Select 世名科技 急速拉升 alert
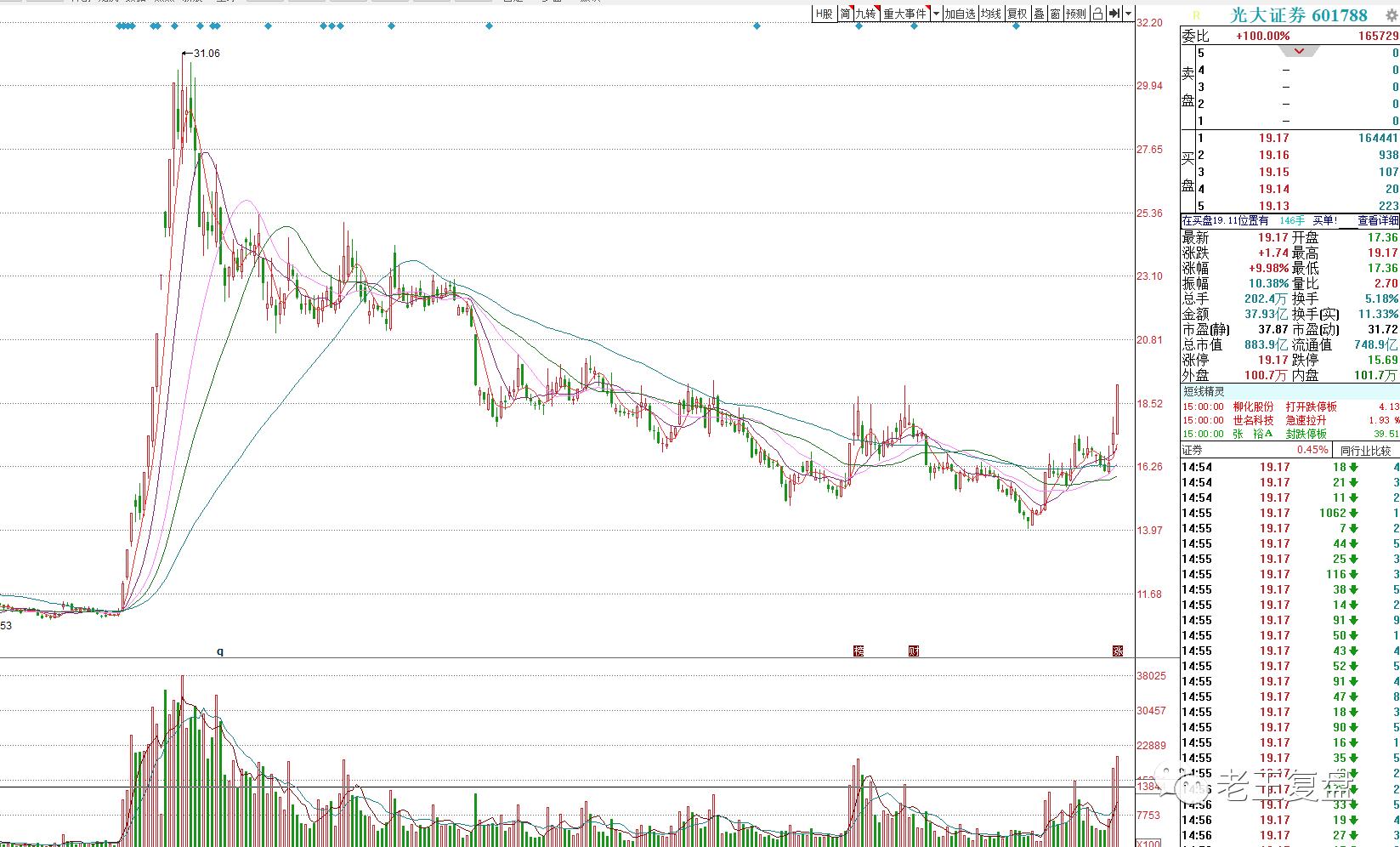Viewport: 1400px width, 847px height. 1290,420
